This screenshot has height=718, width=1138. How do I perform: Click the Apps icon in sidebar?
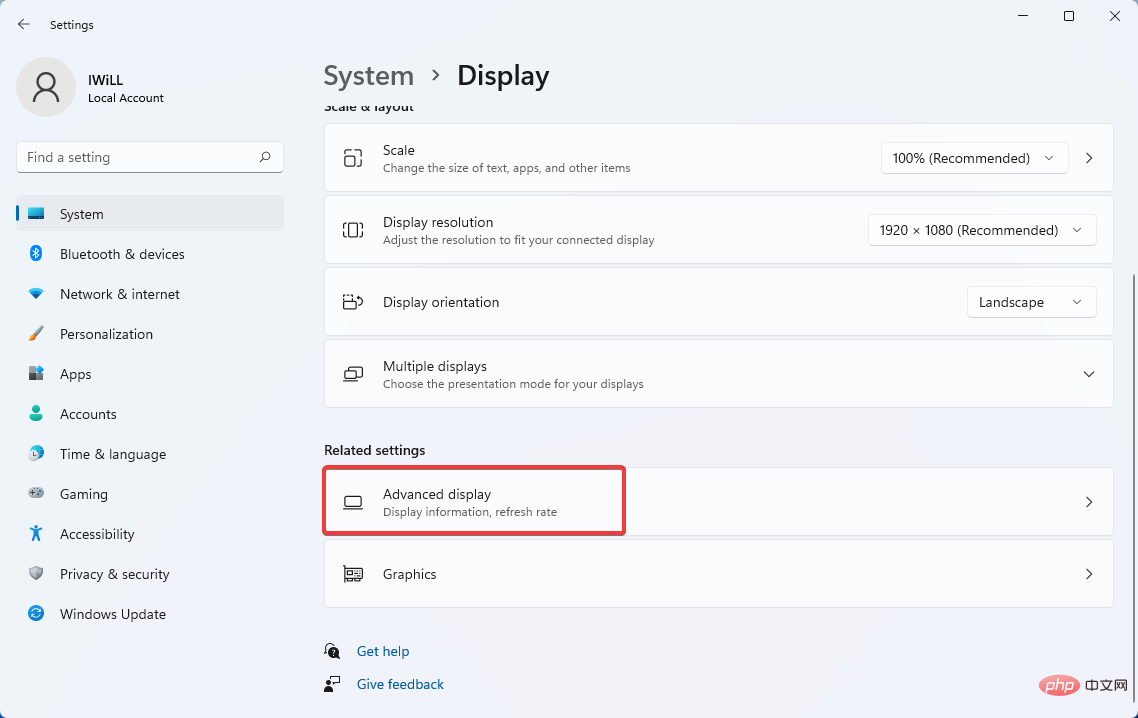(36, 373)
